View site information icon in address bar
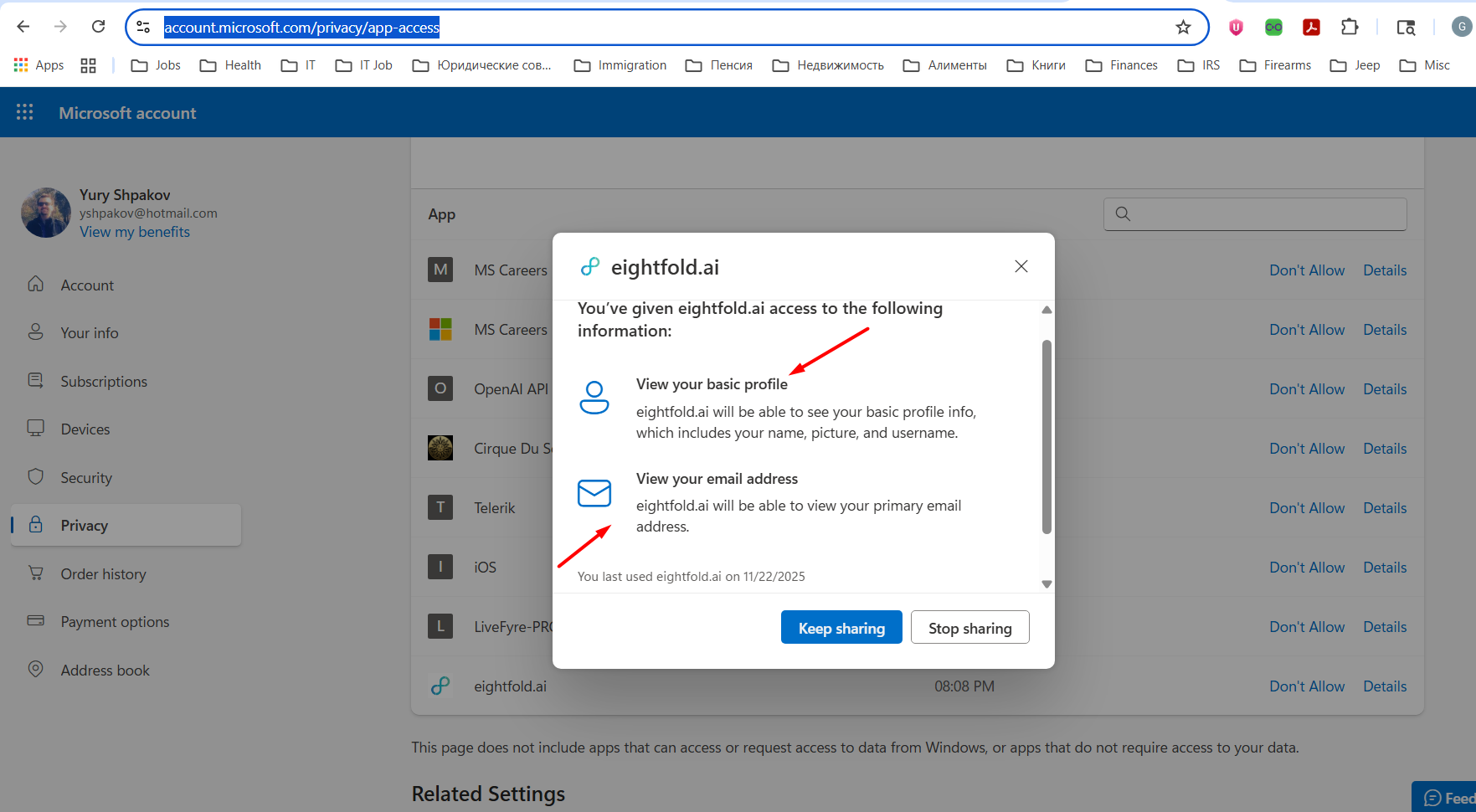 coord(143,28)
